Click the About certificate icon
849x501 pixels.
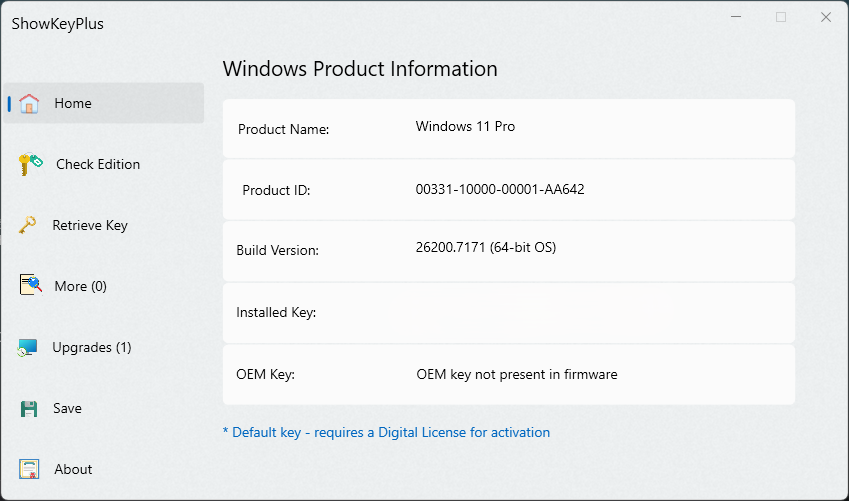[x=29, y=469]
